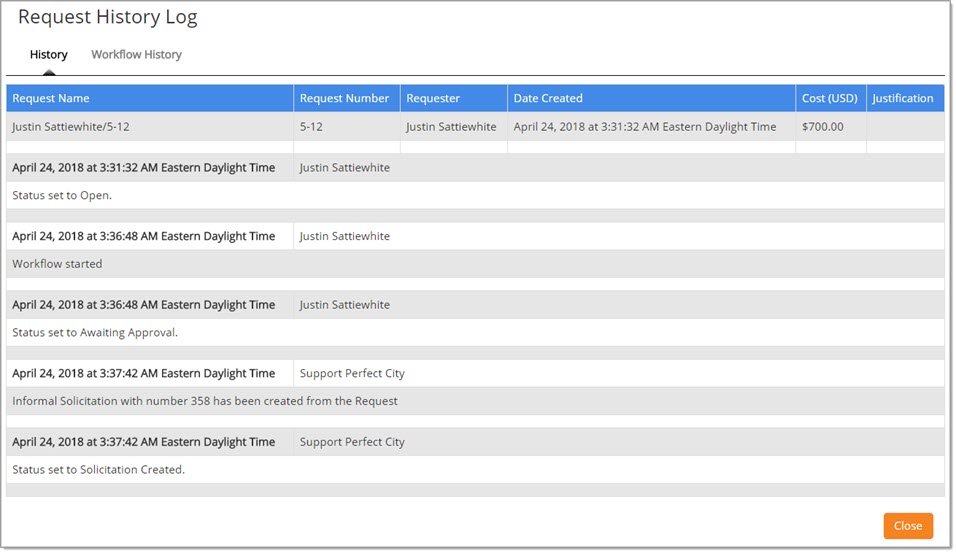Click the Informal Solicitation number 358 entry

click(x=205, y=401)
